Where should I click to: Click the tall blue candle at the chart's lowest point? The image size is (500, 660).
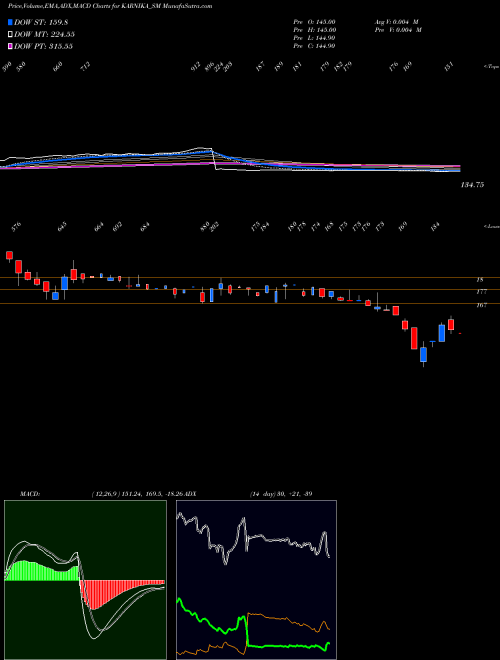pyautogui.click(x=423, y=354)
